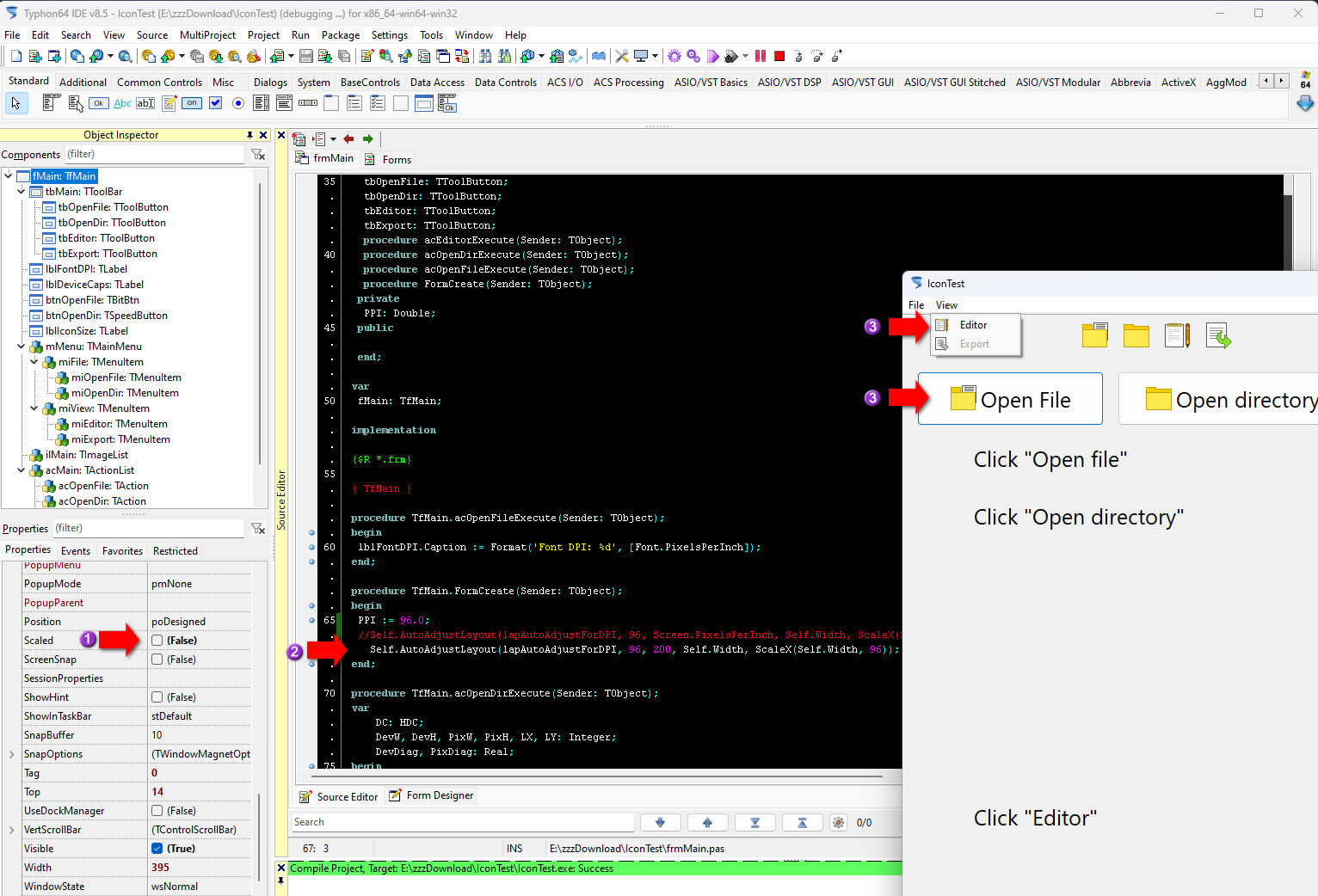The image size is (1318, 896).
Task: Click the Save floppy disk icon
Action: [306, 56]
